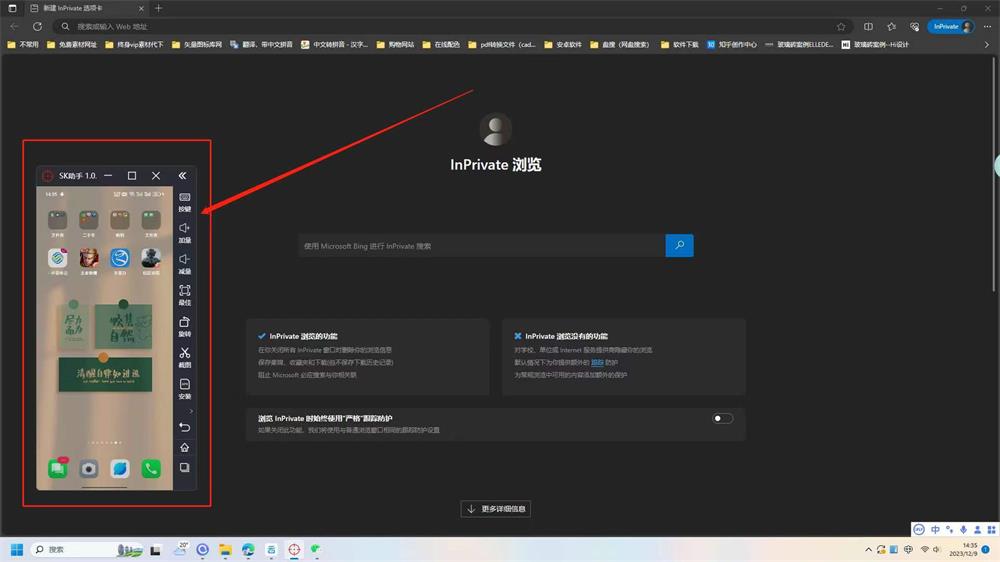This screenshot has height=562, width=1000.
Task: Click the InPrivate profile badge
Action: click(950, 26)
